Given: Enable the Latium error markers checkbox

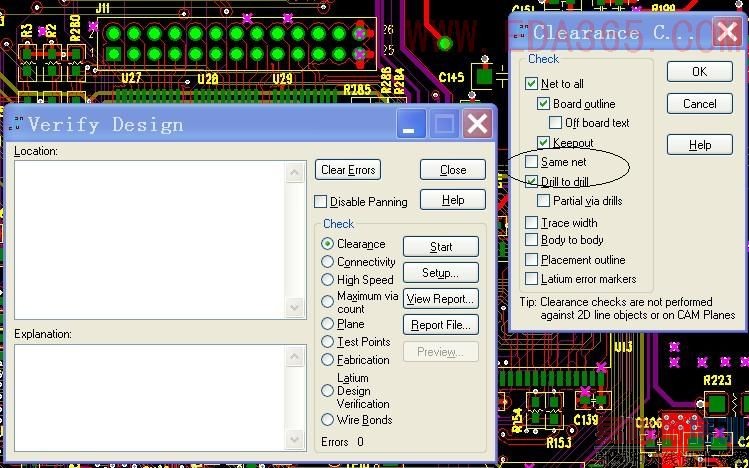Looking at the screenshot, I should coord(531,278).
